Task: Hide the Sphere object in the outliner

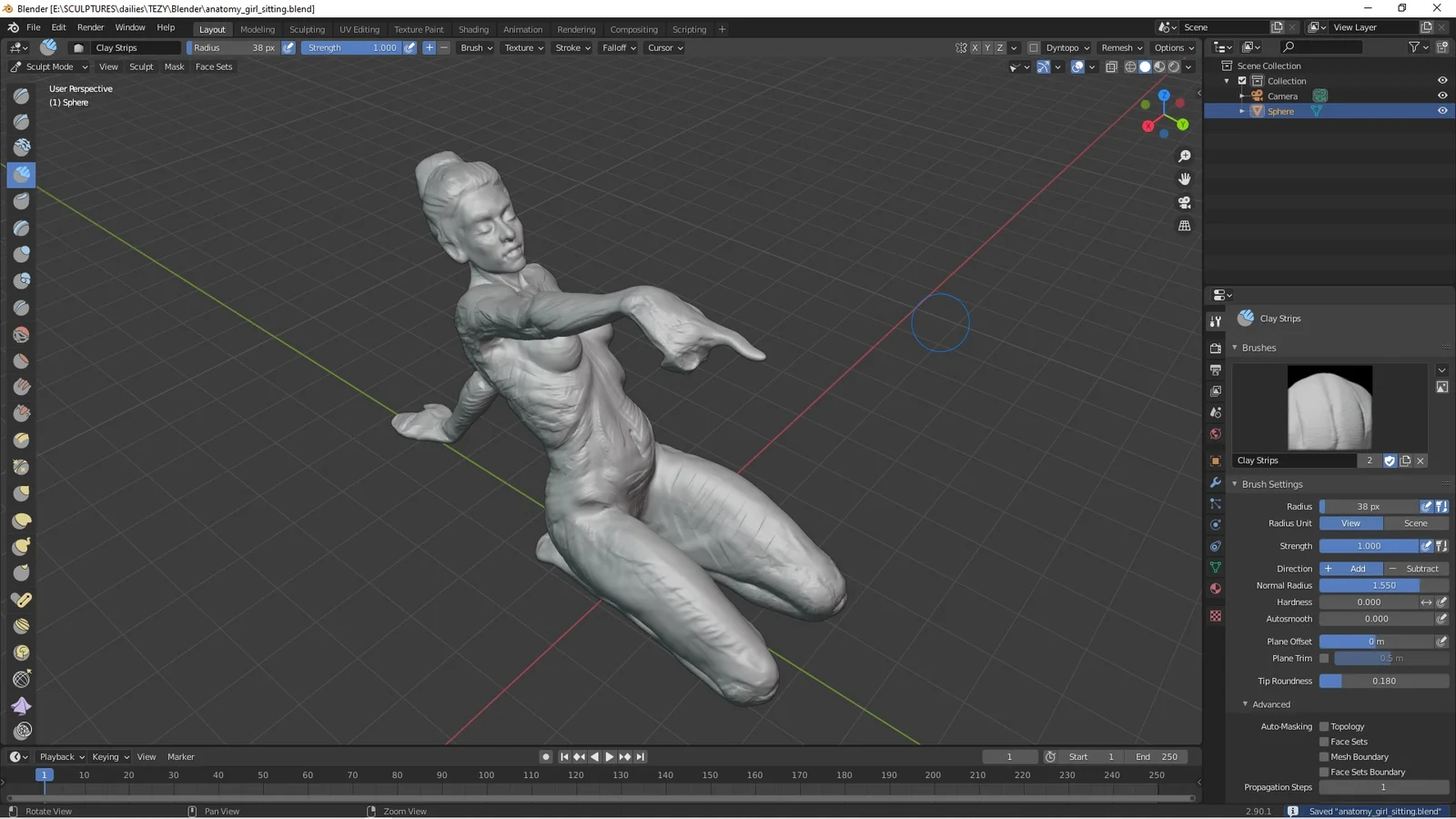Action: pos(1442,110)
